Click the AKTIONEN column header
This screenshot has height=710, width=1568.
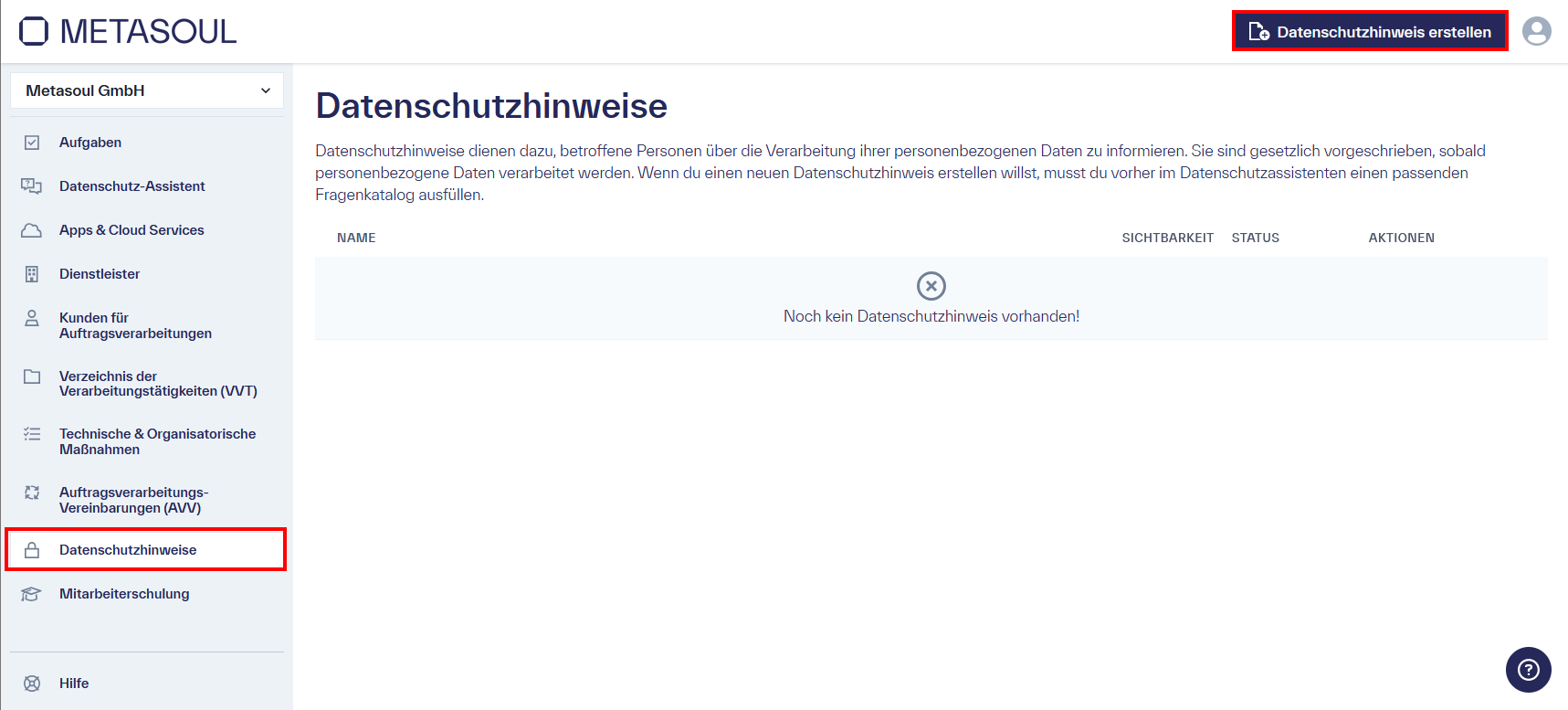coord(1402,238)
